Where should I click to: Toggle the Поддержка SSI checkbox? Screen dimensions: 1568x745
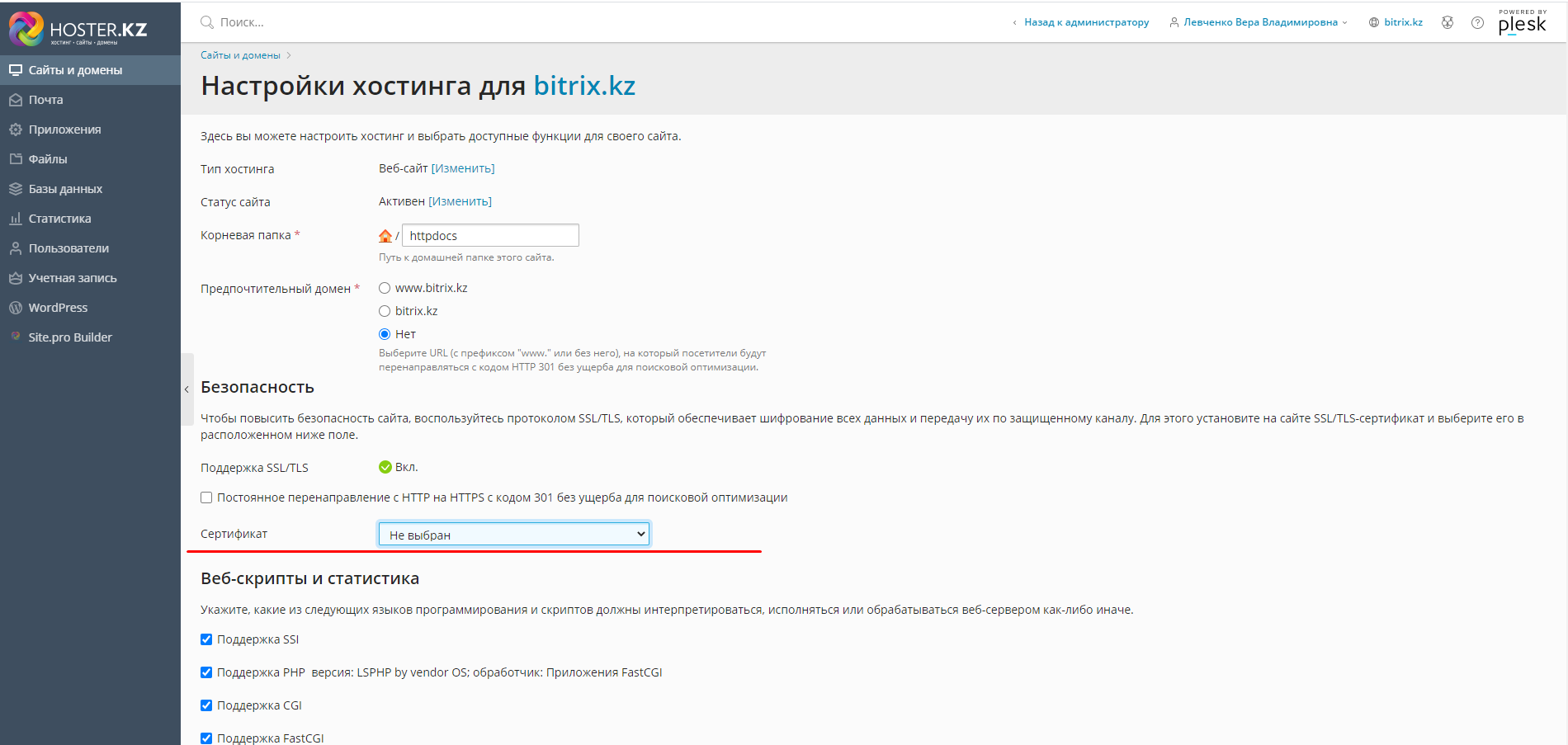pos(206,639)
